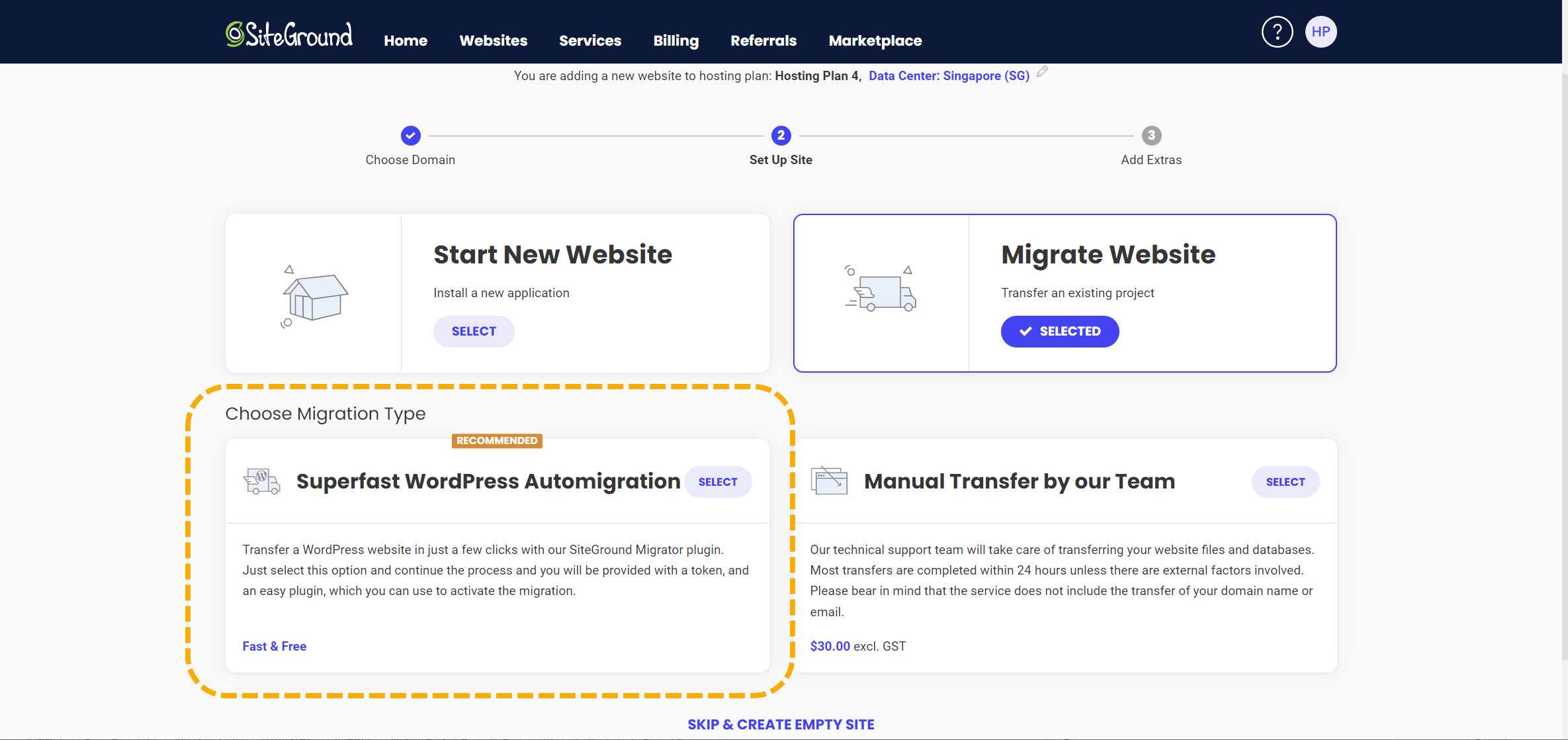Screen dimensions: 1568x740
Task: Select Superfast WordPress Automigration
Action: tap(718, 482)
